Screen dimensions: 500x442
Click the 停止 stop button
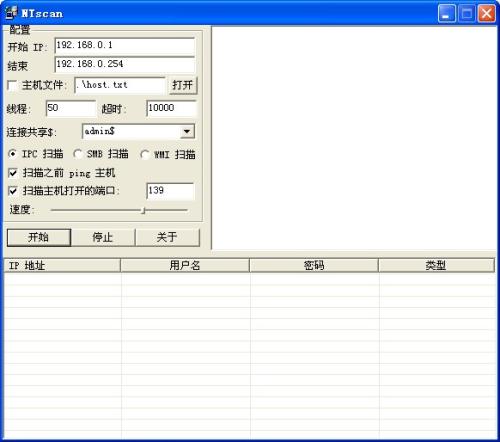coord(103,237)
